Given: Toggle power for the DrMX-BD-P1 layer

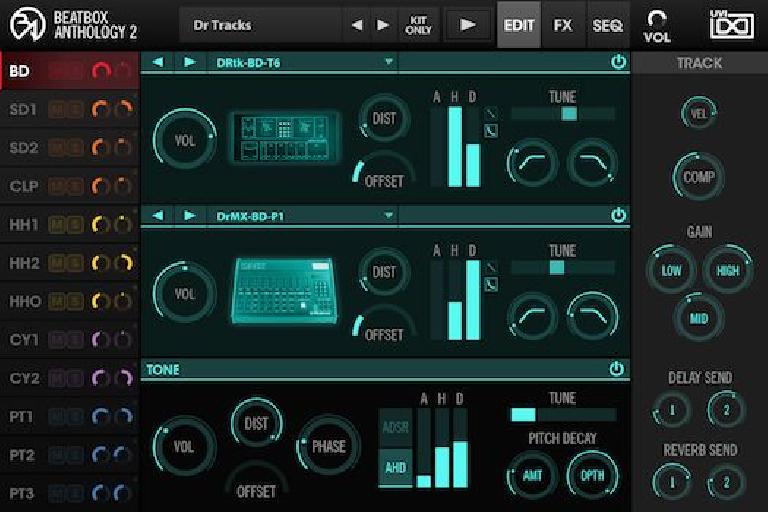Looking at the screenshot, I should tap(618, 216).
